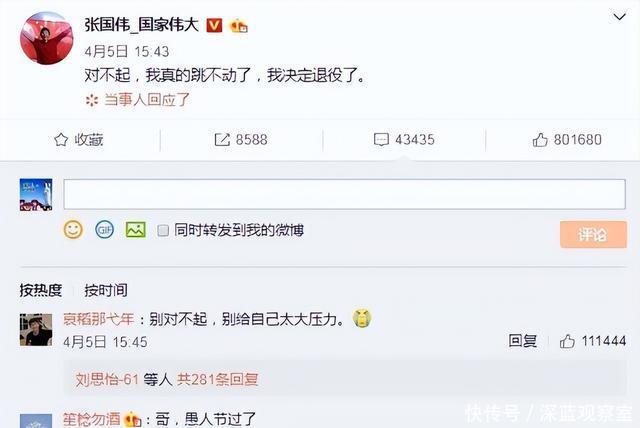
Task: Open 张国伟_国家伟大 profile avatar
Action: pyautogui.click(x=47, y=38)
